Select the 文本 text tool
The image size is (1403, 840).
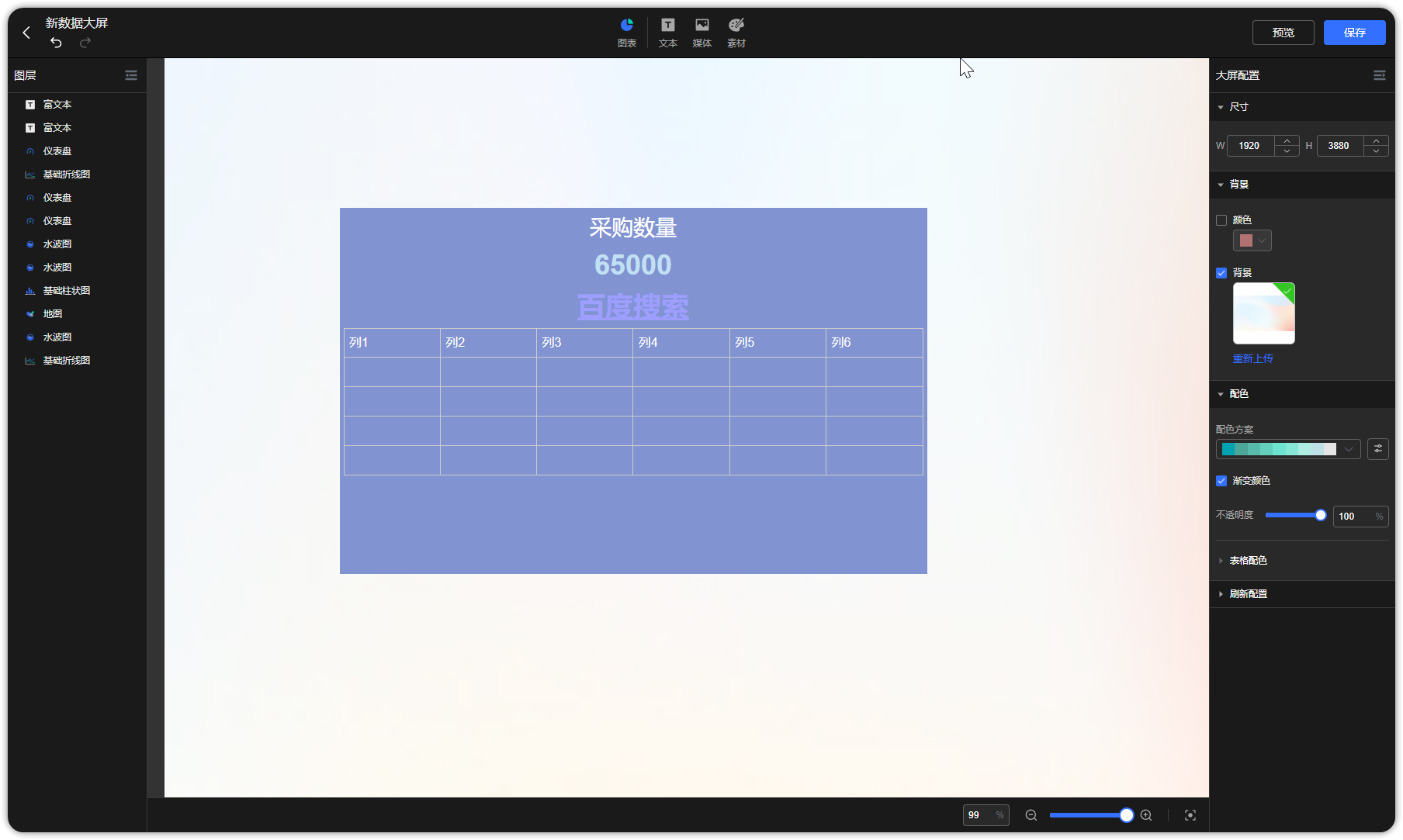tap(667, 32)
